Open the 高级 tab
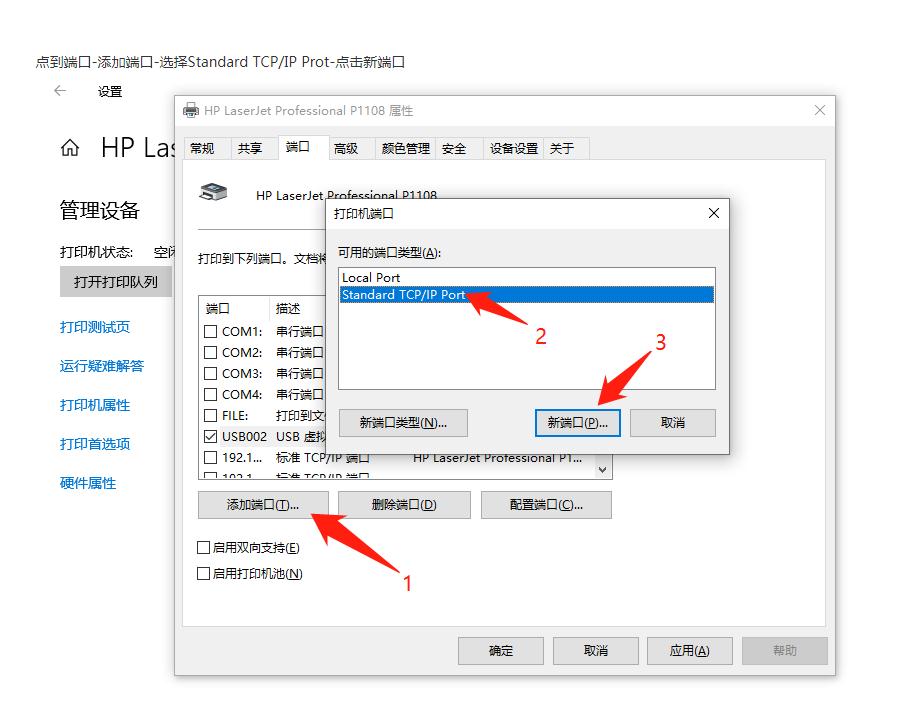Viewport: 924px width, 723px height. point(351,148)
